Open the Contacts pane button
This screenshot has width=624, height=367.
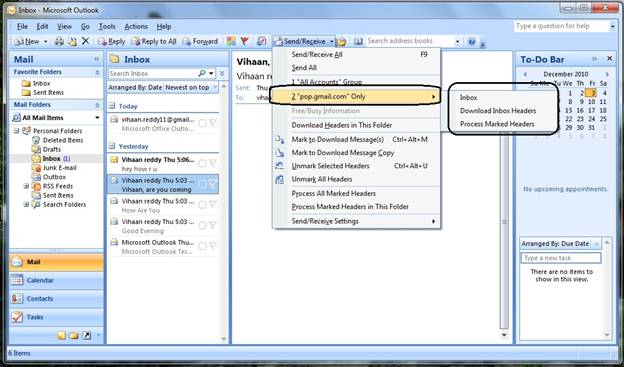point(56,299)
